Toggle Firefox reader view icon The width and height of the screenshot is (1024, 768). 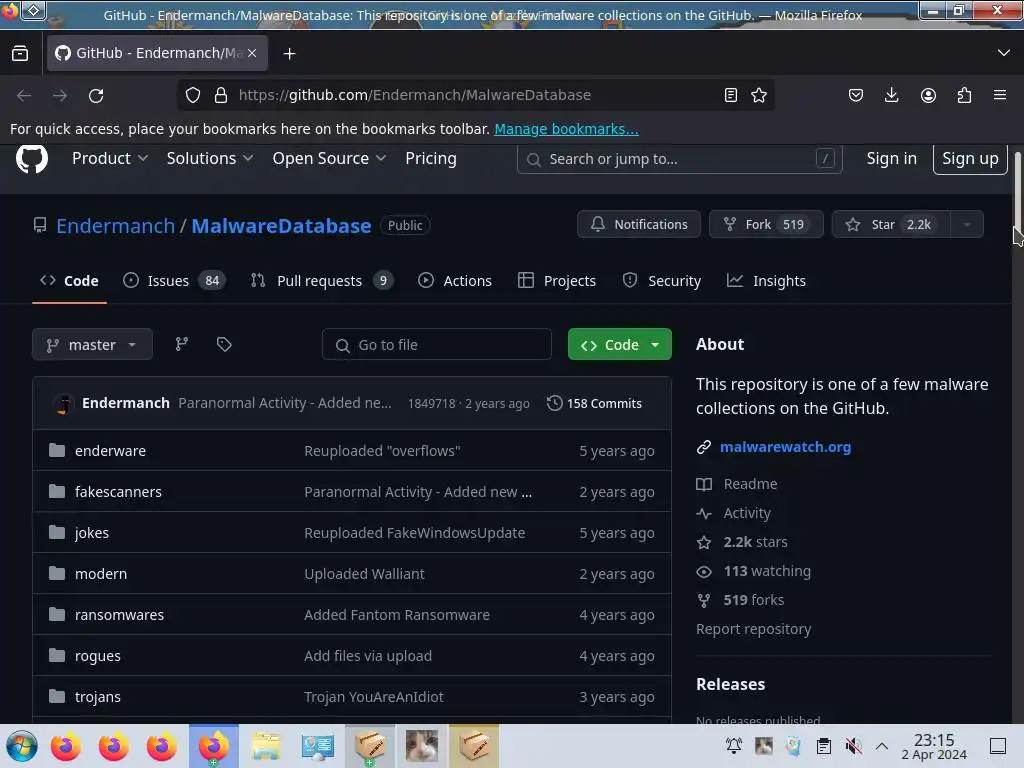[731, 95]
